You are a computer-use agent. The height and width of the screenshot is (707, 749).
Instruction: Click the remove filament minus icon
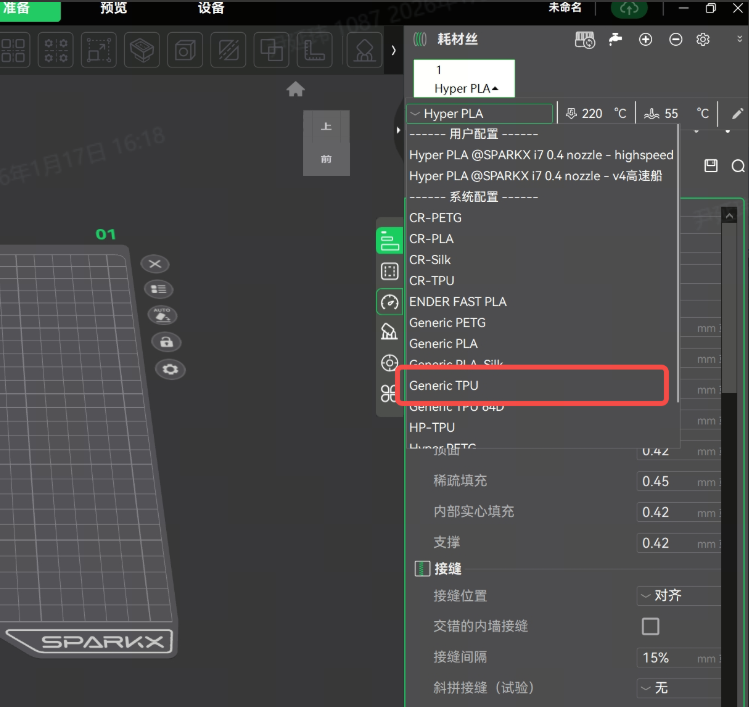pos(675,39)
